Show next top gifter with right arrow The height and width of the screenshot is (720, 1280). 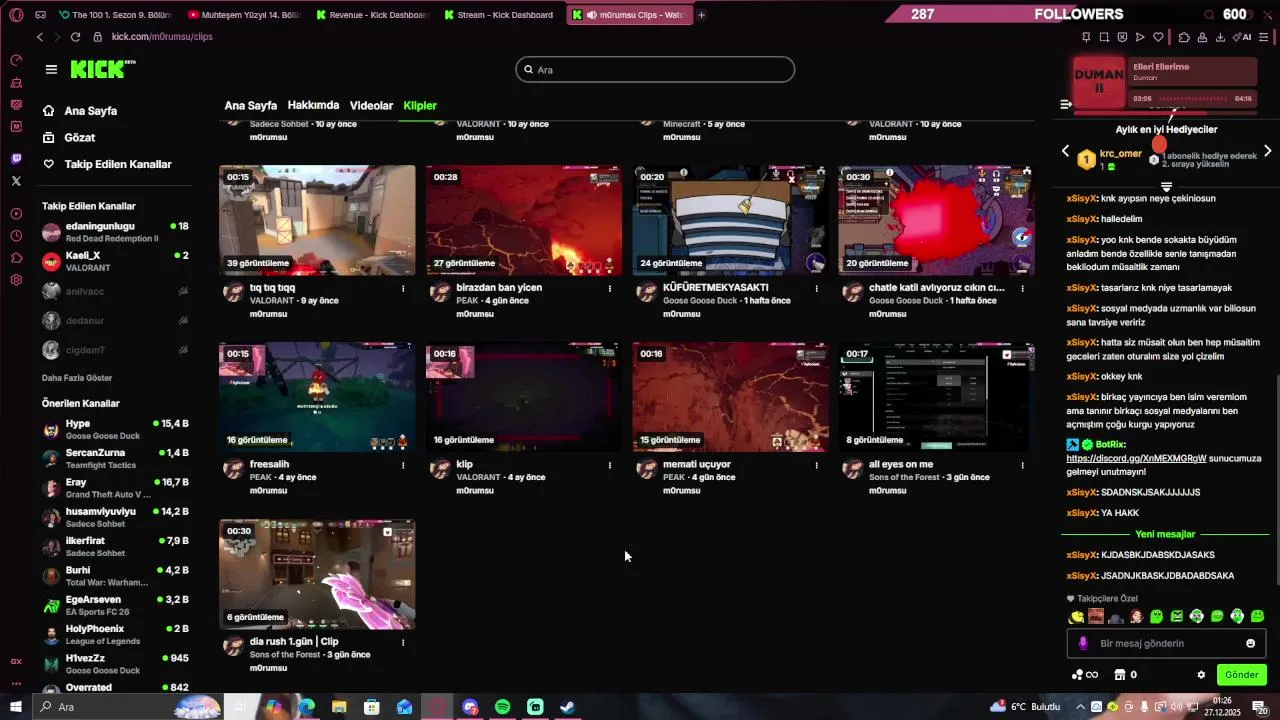coord(1267,151)
